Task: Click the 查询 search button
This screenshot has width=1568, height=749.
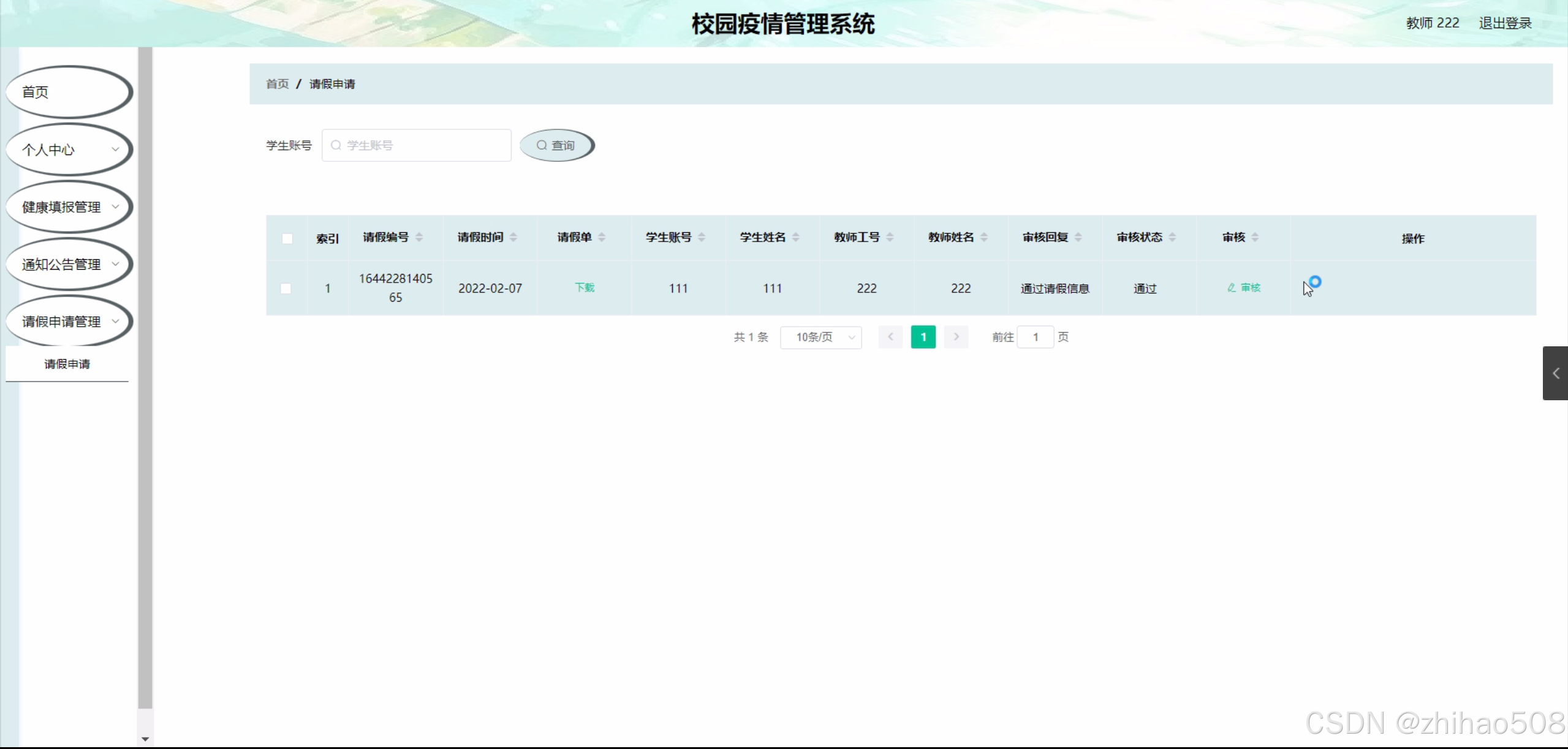Action: coord(556,145)
